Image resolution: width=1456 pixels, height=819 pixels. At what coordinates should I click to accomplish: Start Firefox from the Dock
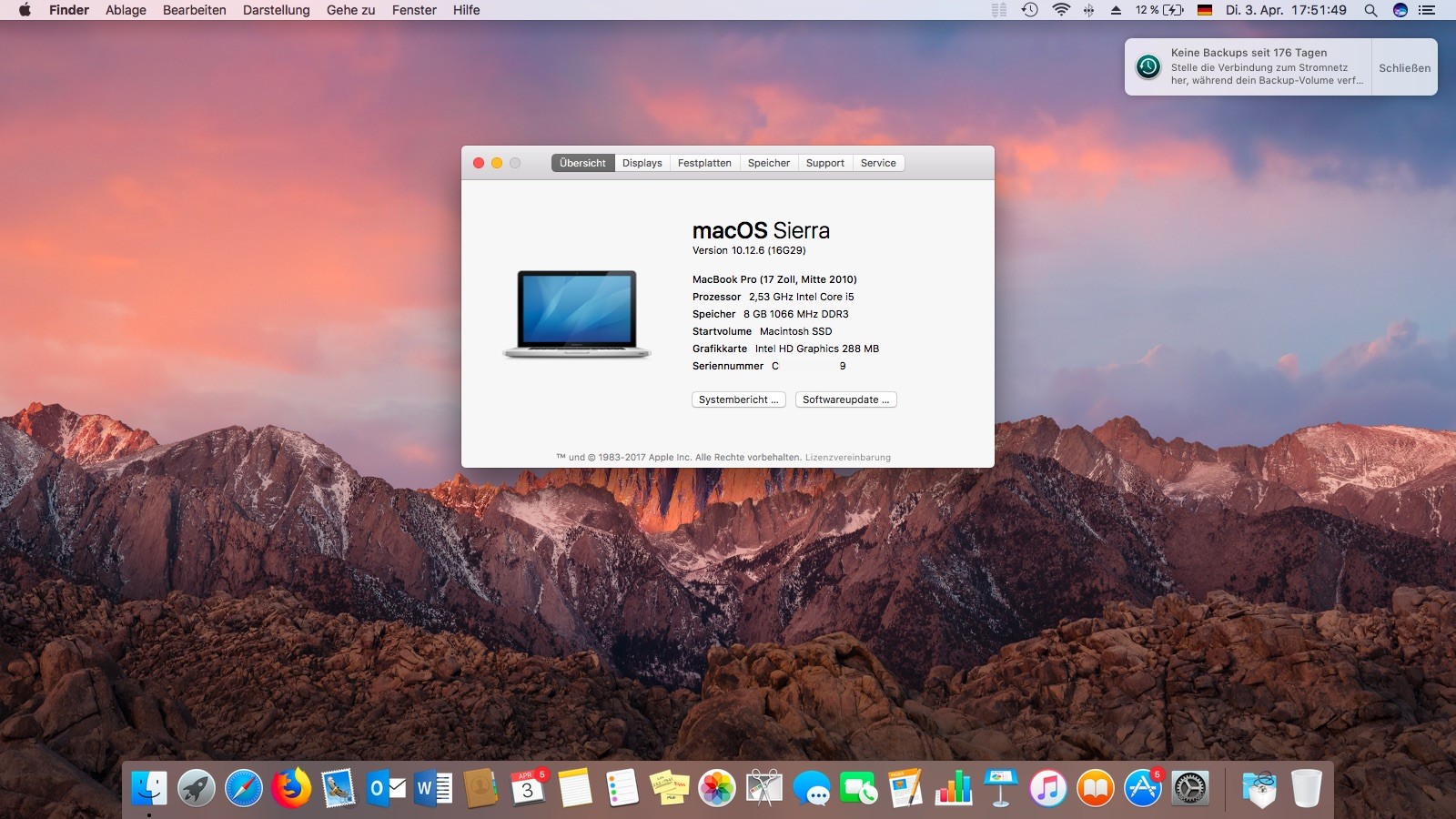click(x=291, y=788)
